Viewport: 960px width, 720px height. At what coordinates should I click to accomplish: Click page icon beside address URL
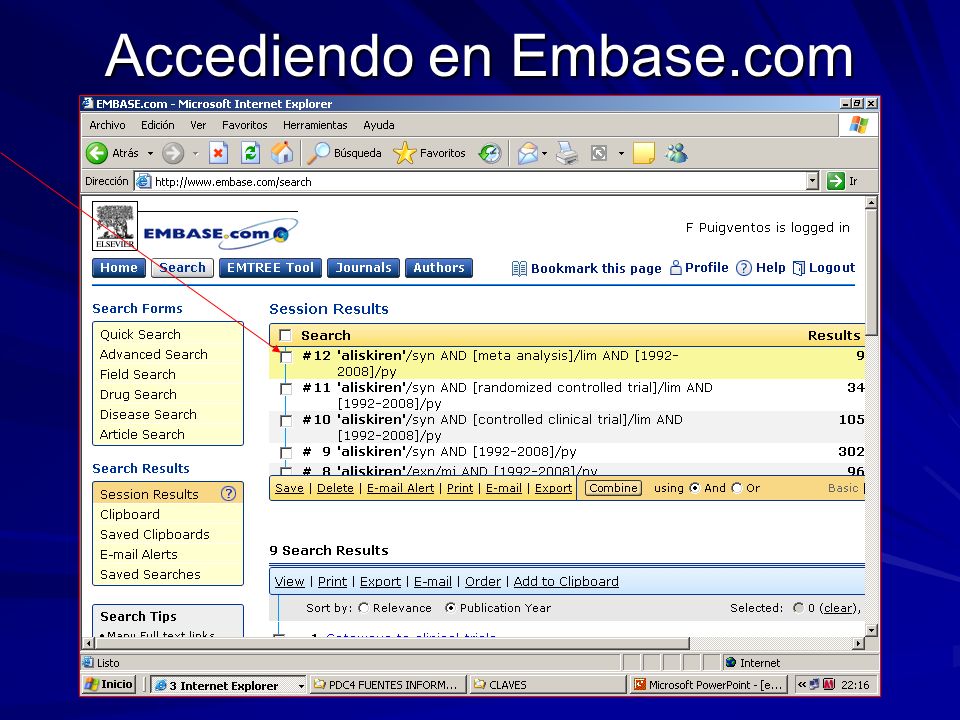143,181
